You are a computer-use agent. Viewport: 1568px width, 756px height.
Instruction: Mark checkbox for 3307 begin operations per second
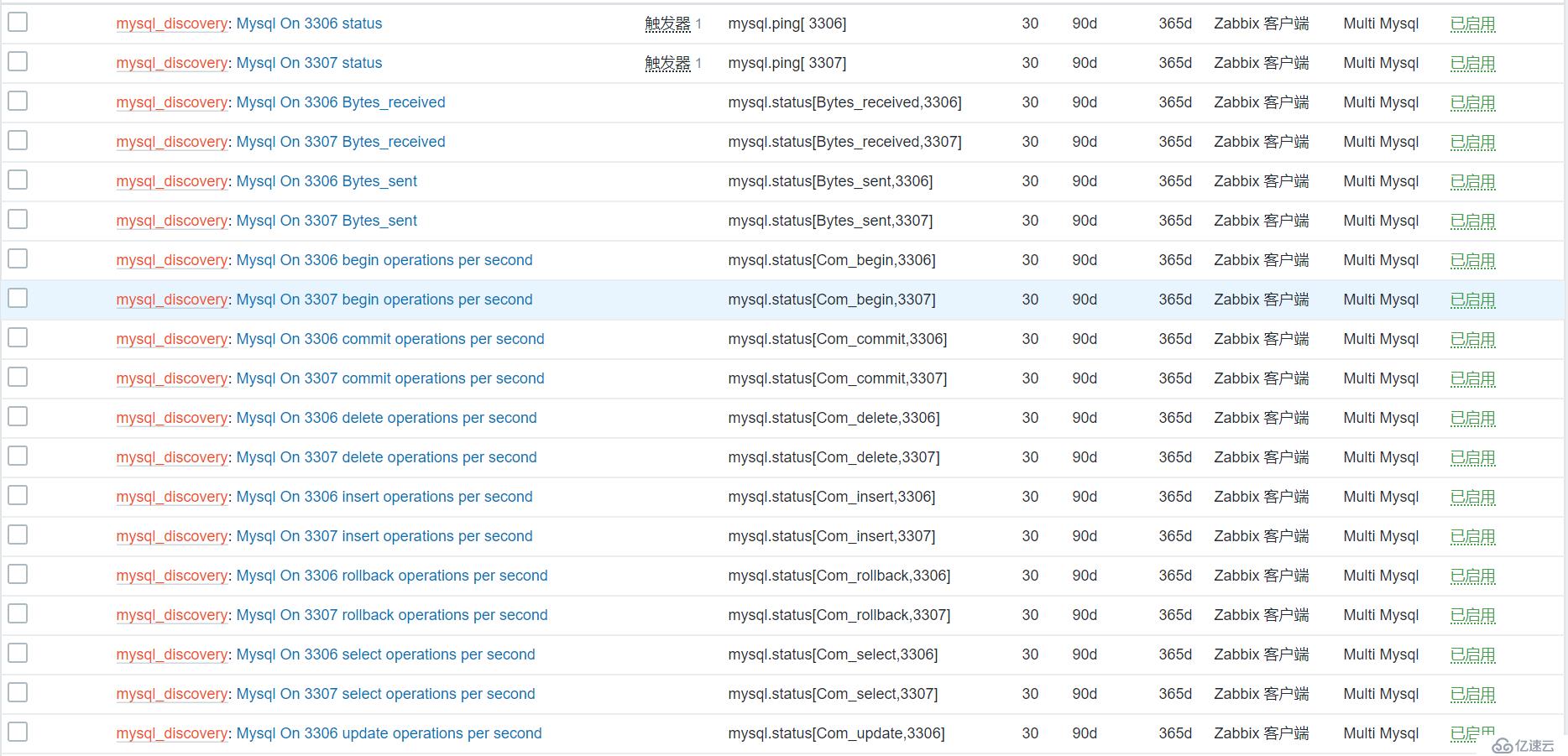point(18,298)
